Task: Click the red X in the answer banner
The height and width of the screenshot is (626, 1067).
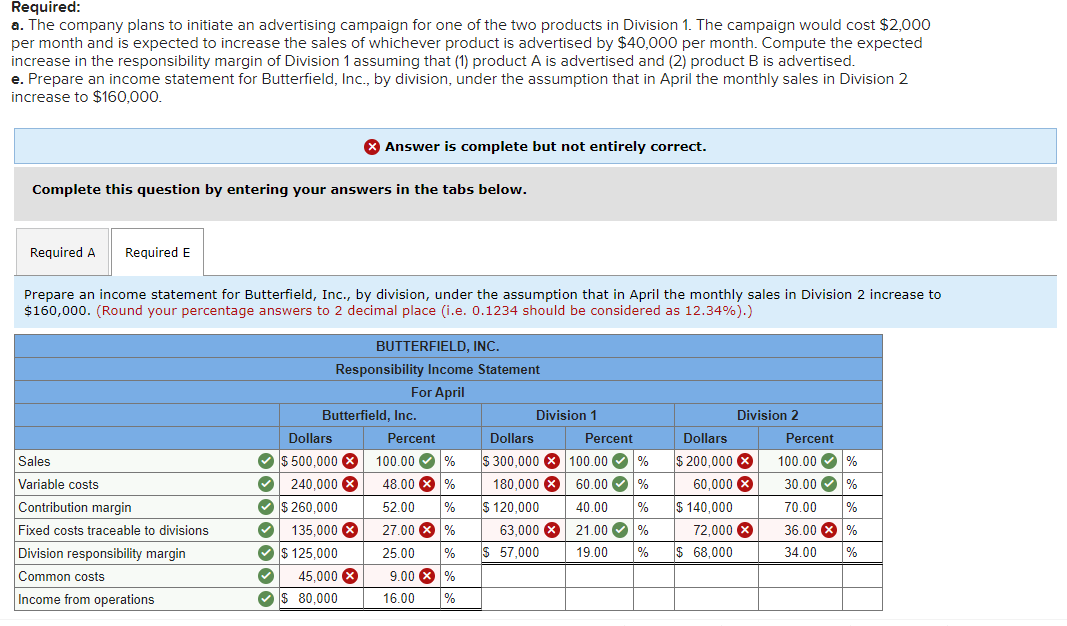Action: coord(372,146)
